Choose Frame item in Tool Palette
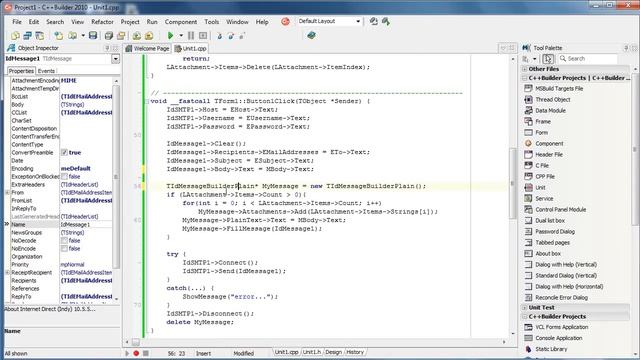Image resolution: width=640 pixels, height=360 pixels. click(543, 122)
